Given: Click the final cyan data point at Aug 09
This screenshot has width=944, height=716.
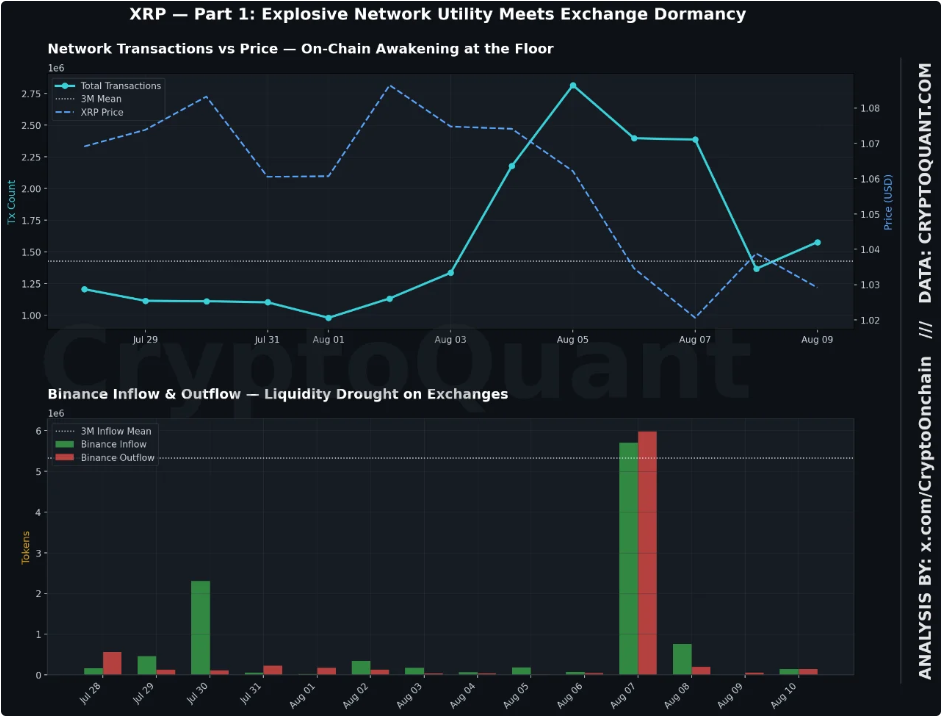Looking at the screenshot, I should [x=818, y=243].
